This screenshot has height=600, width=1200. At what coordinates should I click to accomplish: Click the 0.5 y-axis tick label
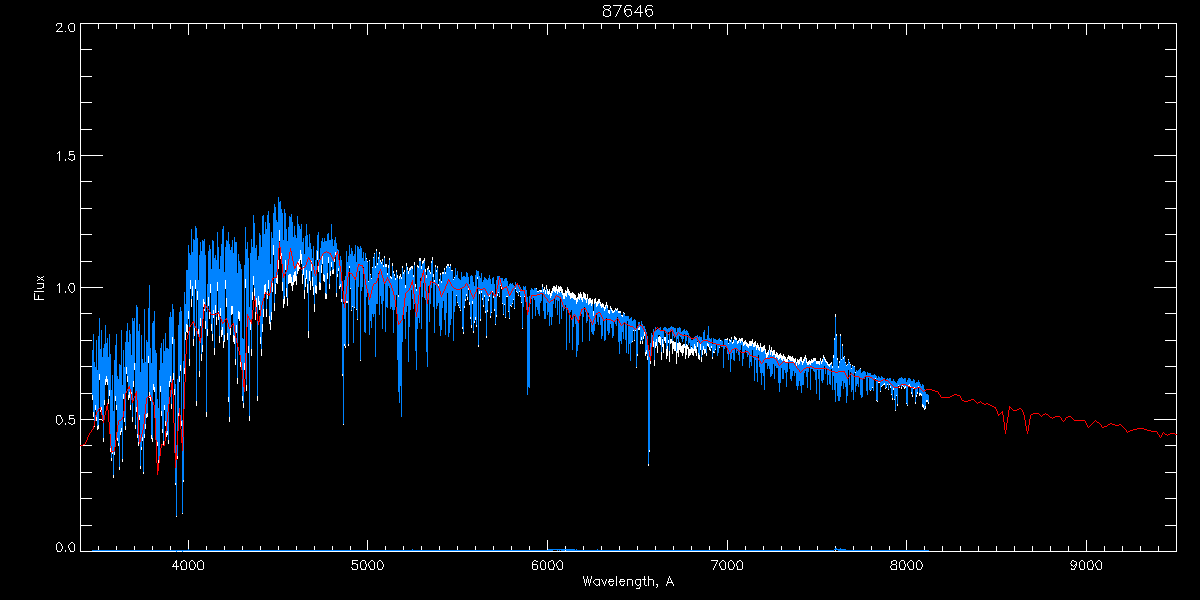64,419
